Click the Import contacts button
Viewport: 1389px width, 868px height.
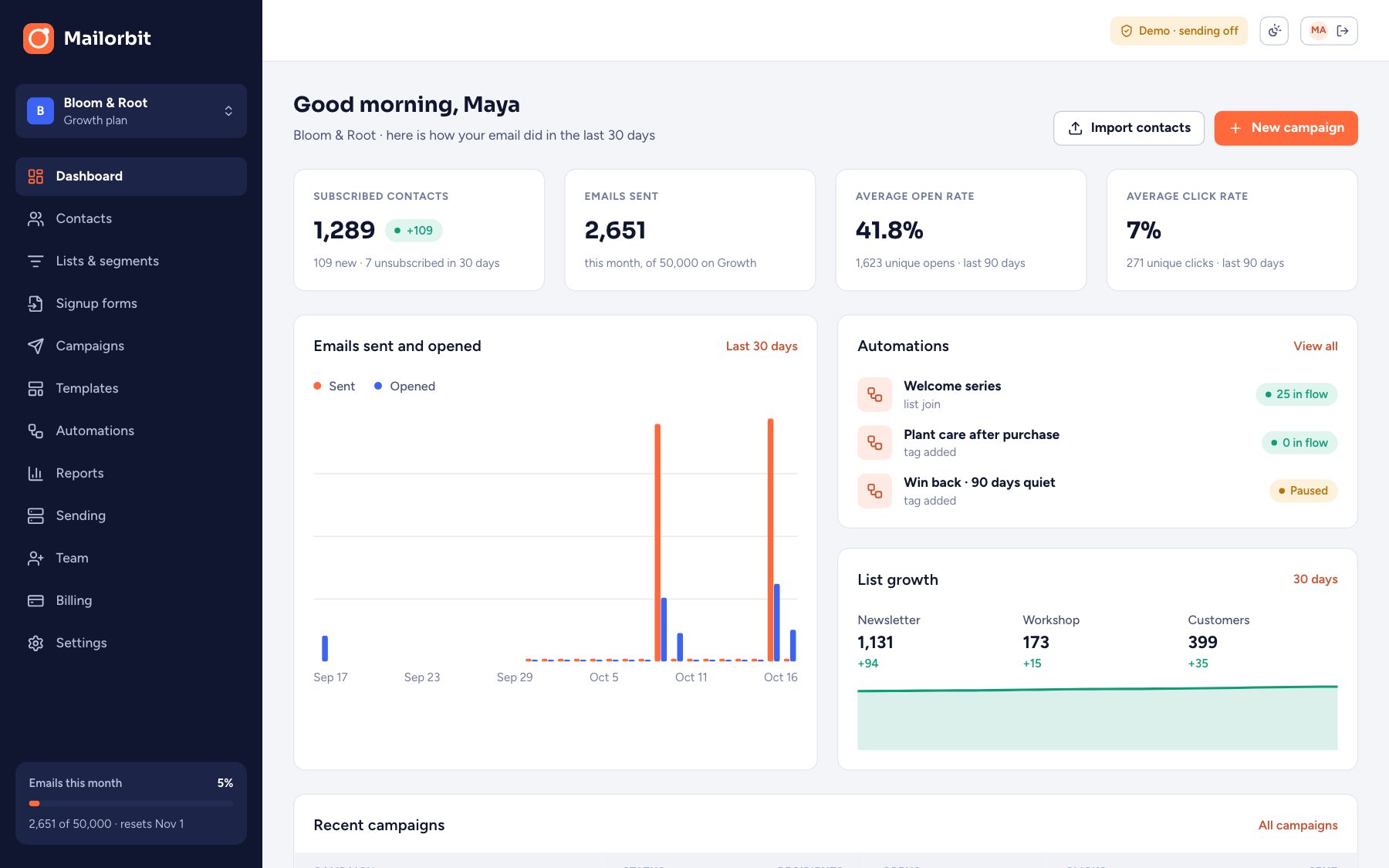point(1128,128)
